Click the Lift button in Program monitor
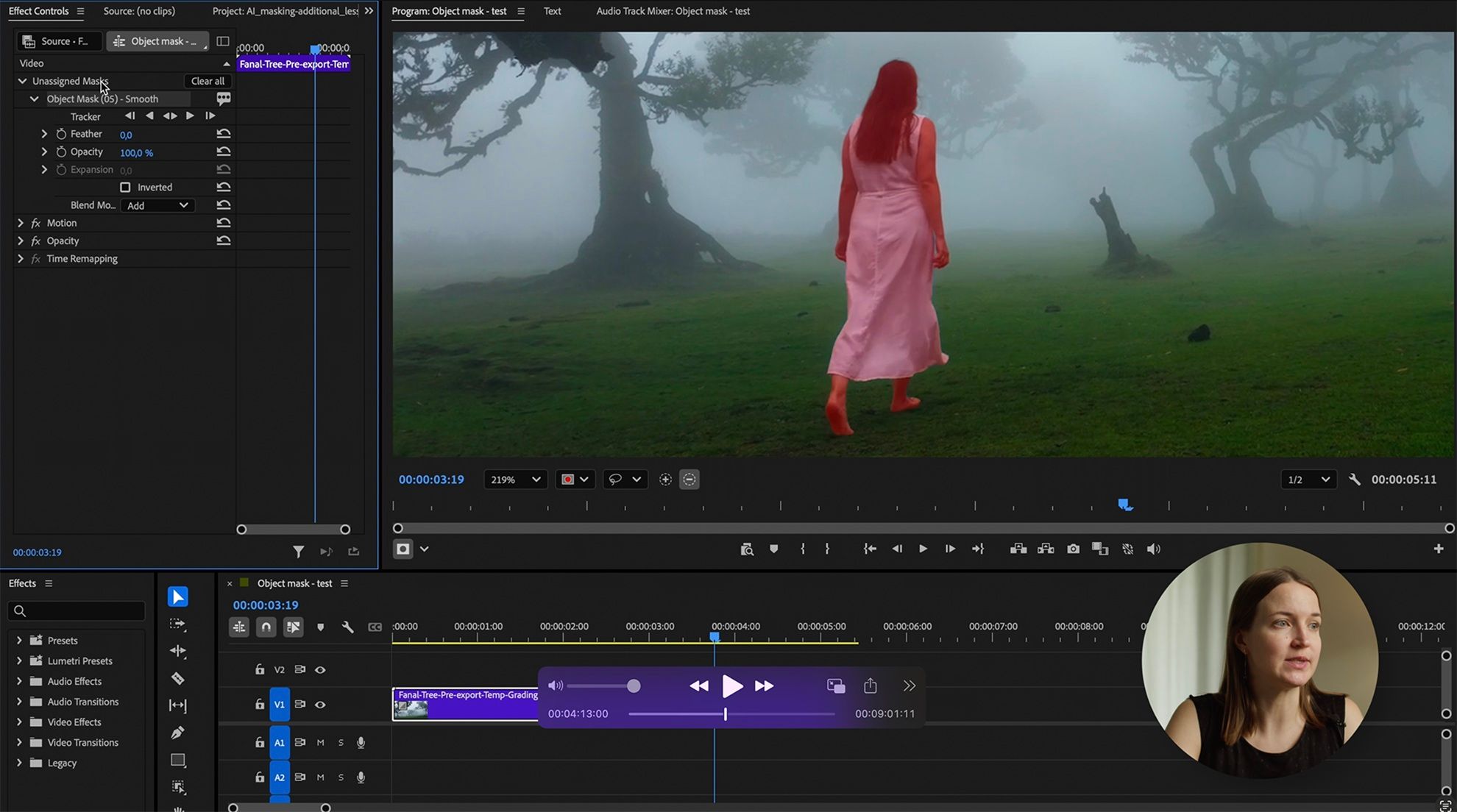Image resolution: width=1457 pixels, height=812 pixels. (1018, 549)
